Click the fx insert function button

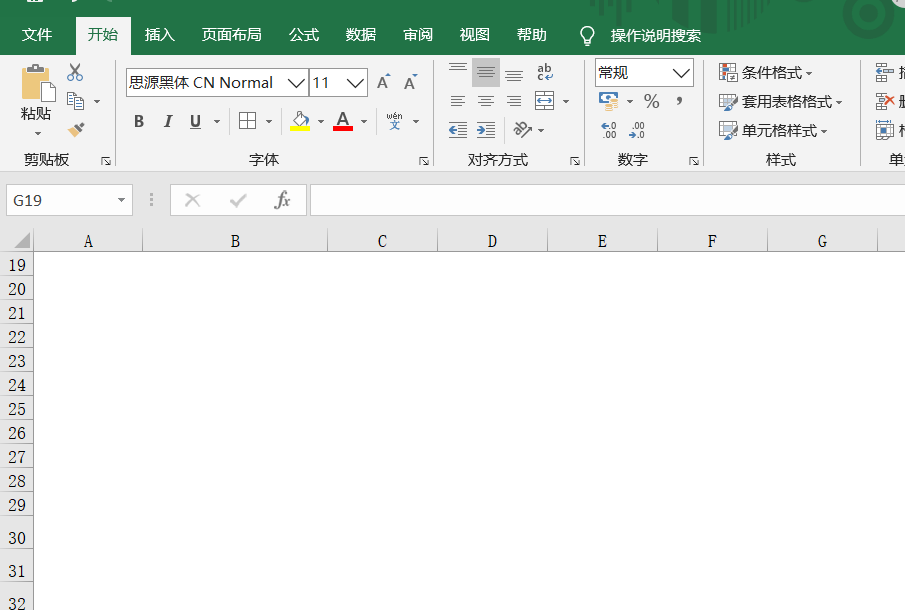tap(282, 200)
